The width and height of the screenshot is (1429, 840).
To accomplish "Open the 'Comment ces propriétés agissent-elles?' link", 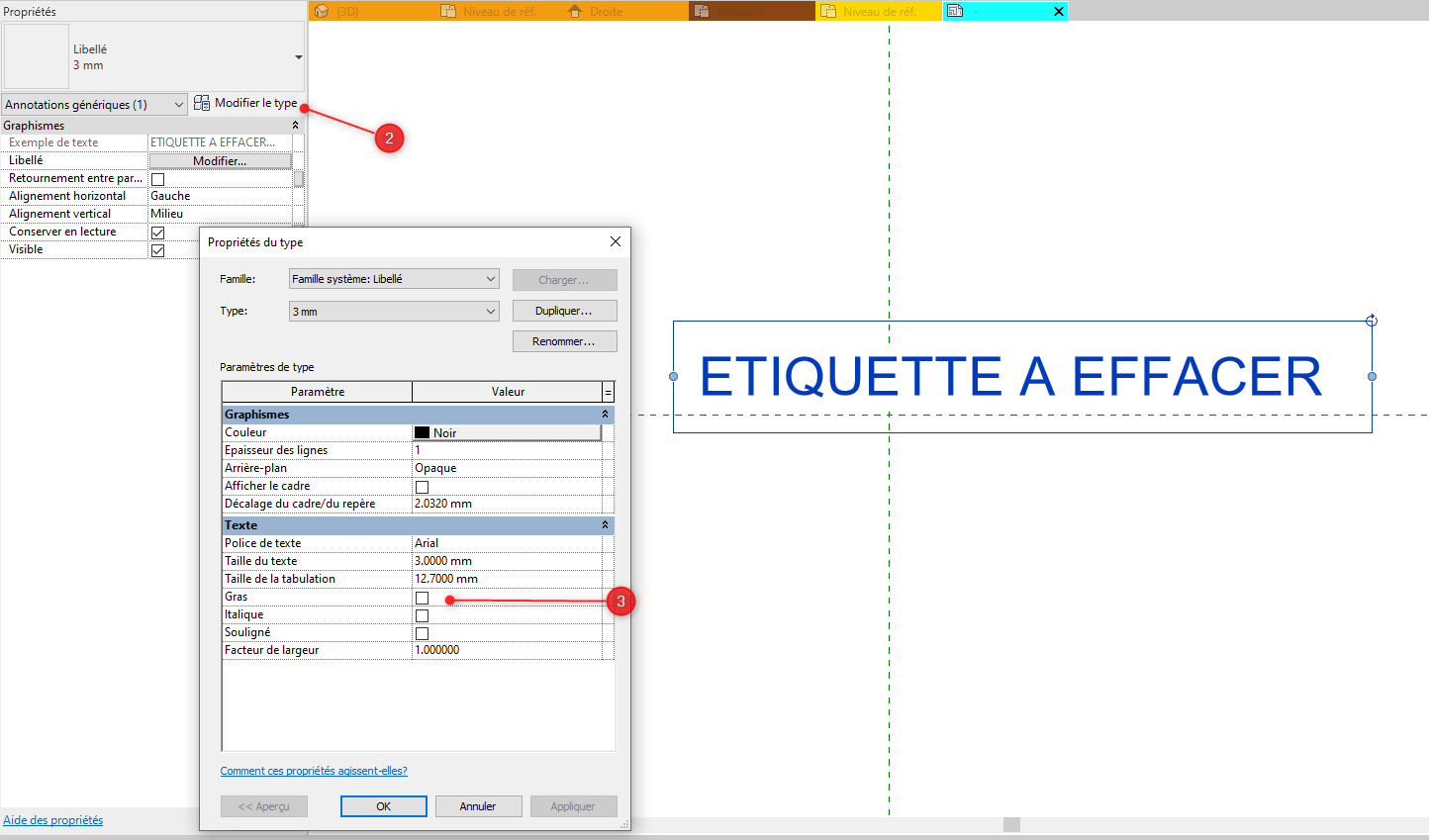I will click(x=314, y=771).
